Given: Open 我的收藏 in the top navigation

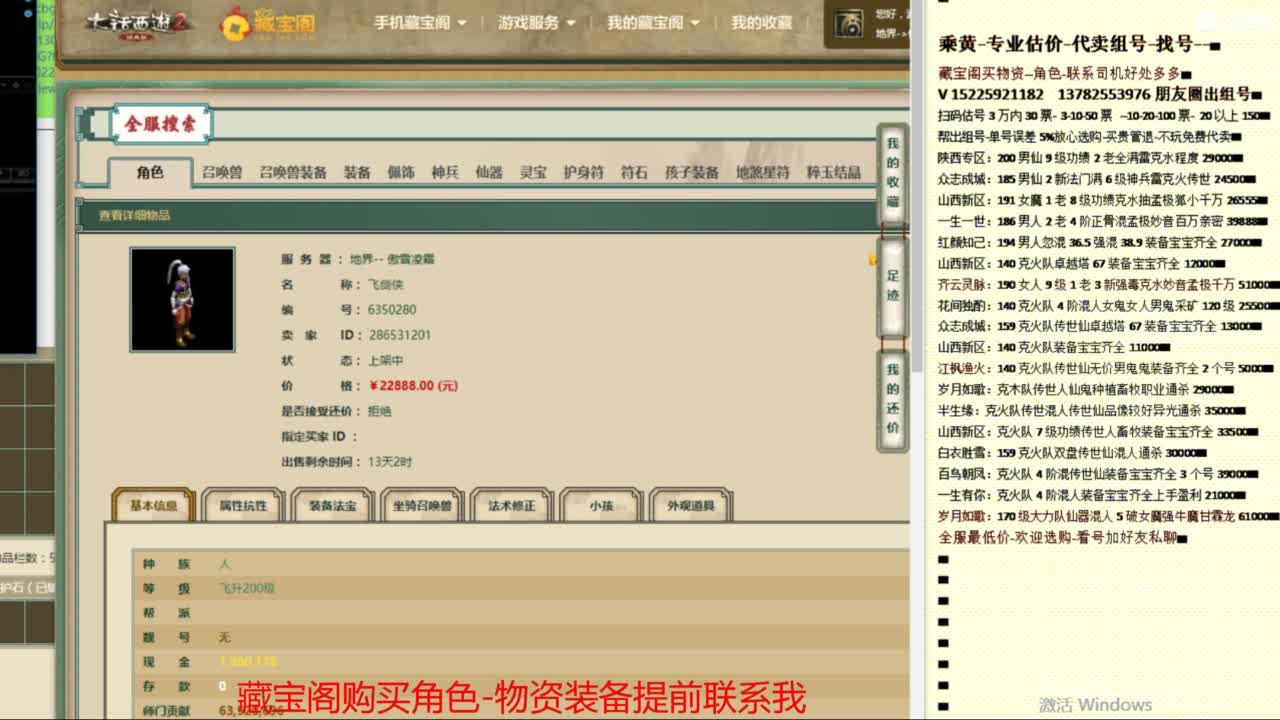Looking at the screenshot, I should coord(761,22).
